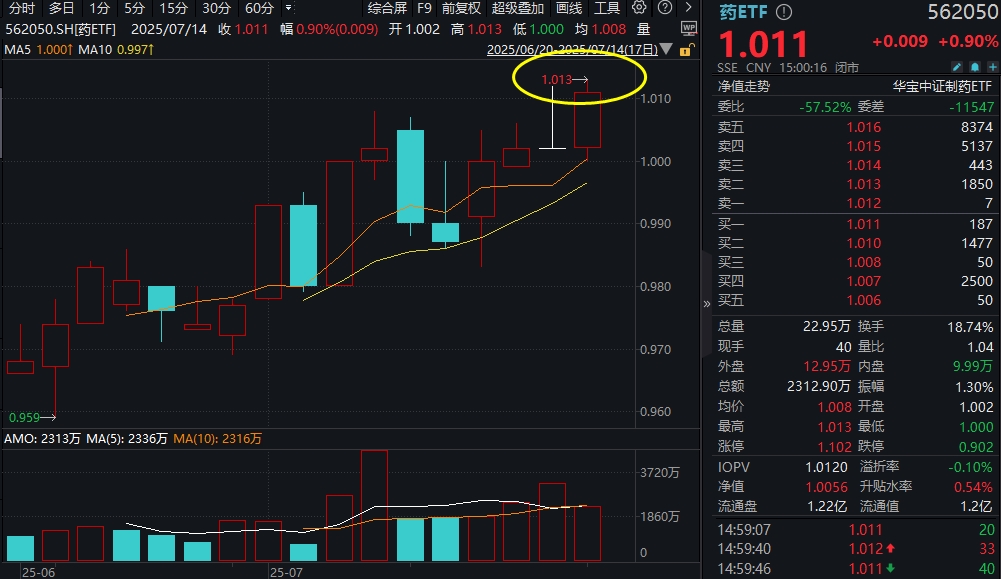Enable 超级叠加 overlay
This screenshot has height=579, width=1001.
[x=518, y=8]
